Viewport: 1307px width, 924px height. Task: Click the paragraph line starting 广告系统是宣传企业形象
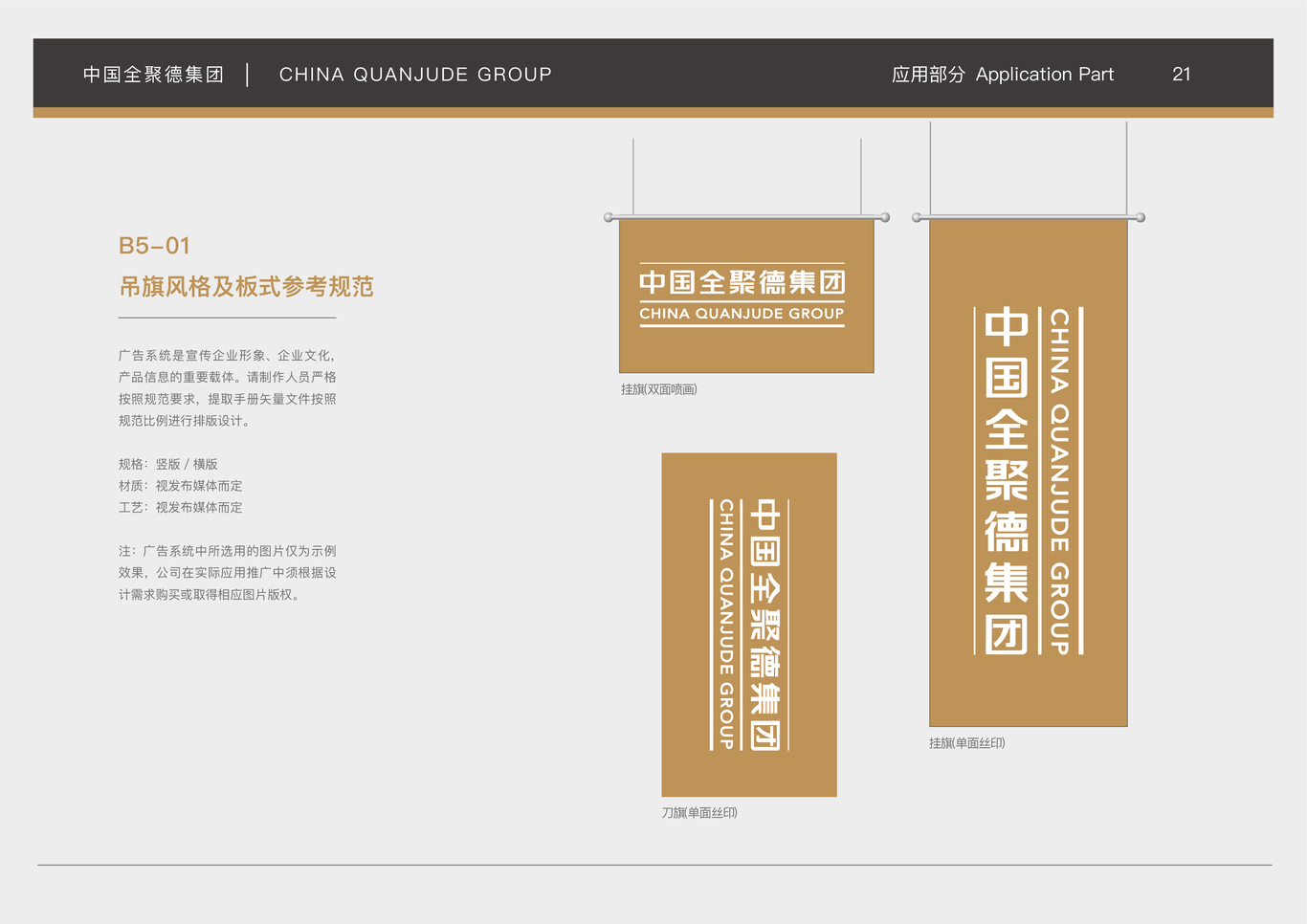pos(228,356)
